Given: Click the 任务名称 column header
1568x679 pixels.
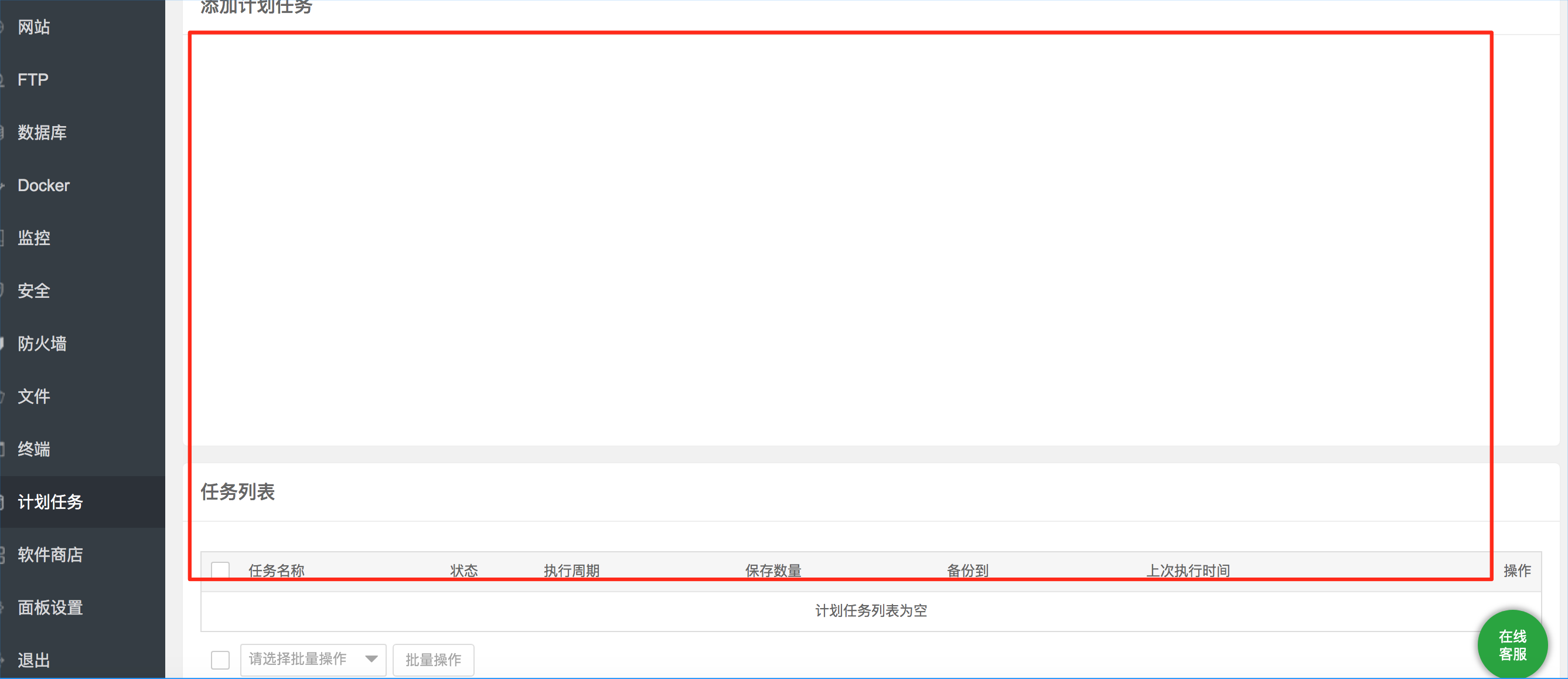Looking at the screenshot, I should point(277,571).
